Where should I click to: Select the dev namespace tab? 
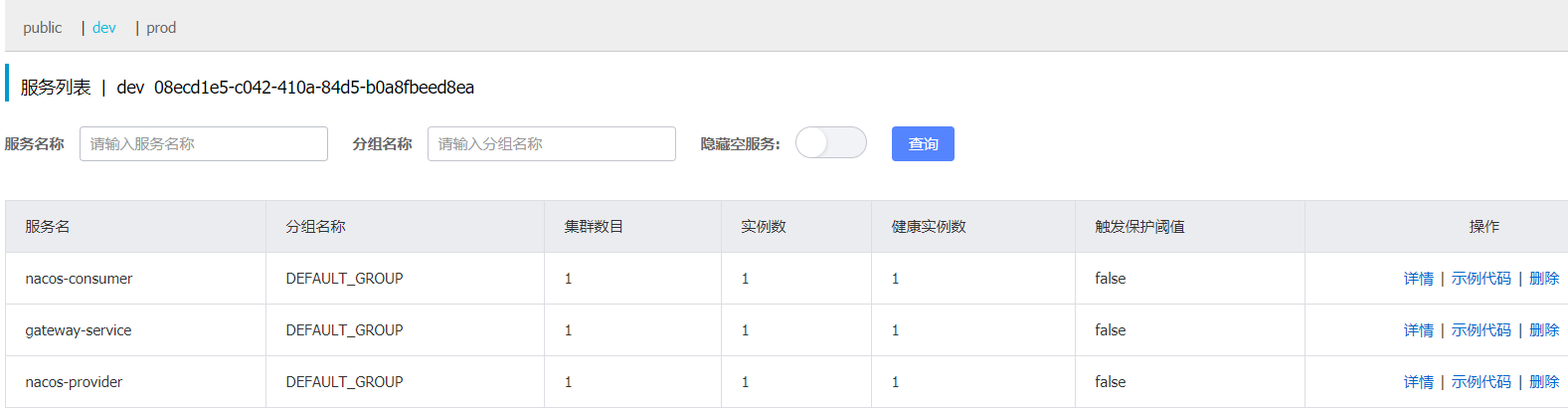click(x=104, y=28)
